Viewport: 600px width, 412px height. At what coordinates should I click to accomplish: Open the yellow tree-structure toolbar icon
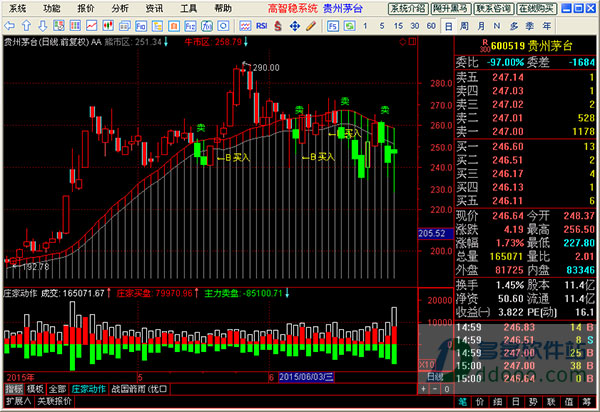click(157, 26)
